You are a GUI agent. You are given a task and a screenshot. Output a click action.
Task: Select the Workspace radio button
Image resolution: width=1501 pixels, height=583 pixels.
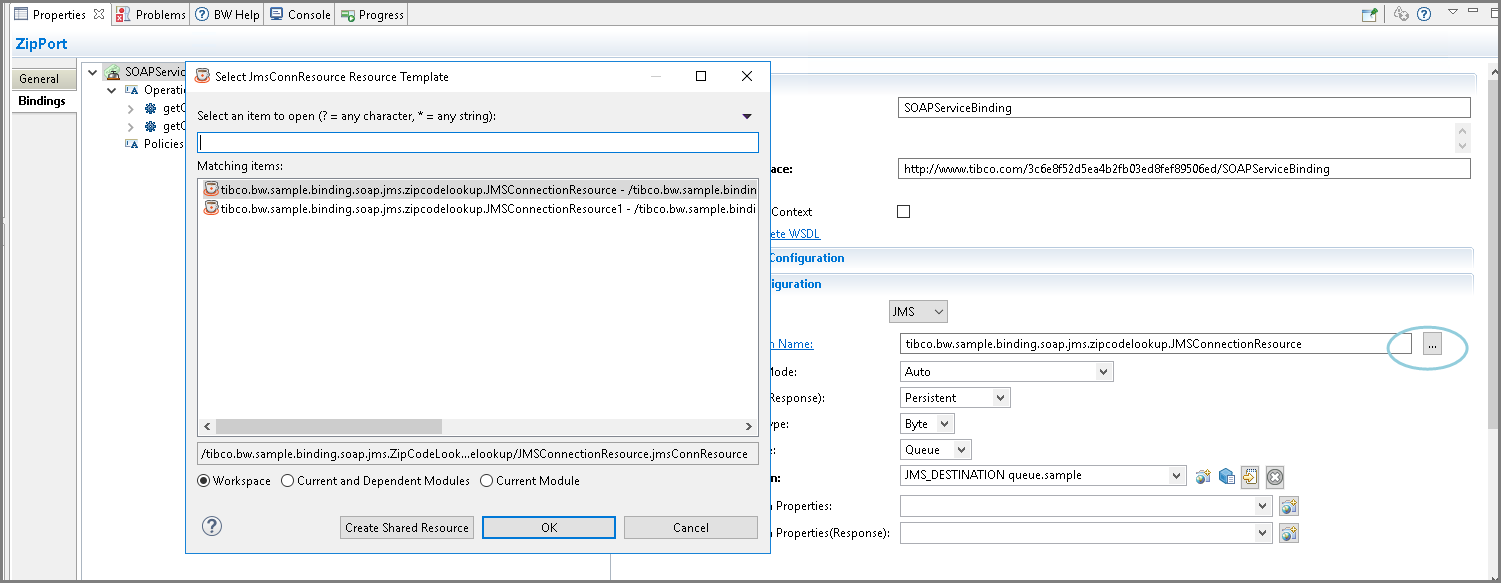coord(204,481)
